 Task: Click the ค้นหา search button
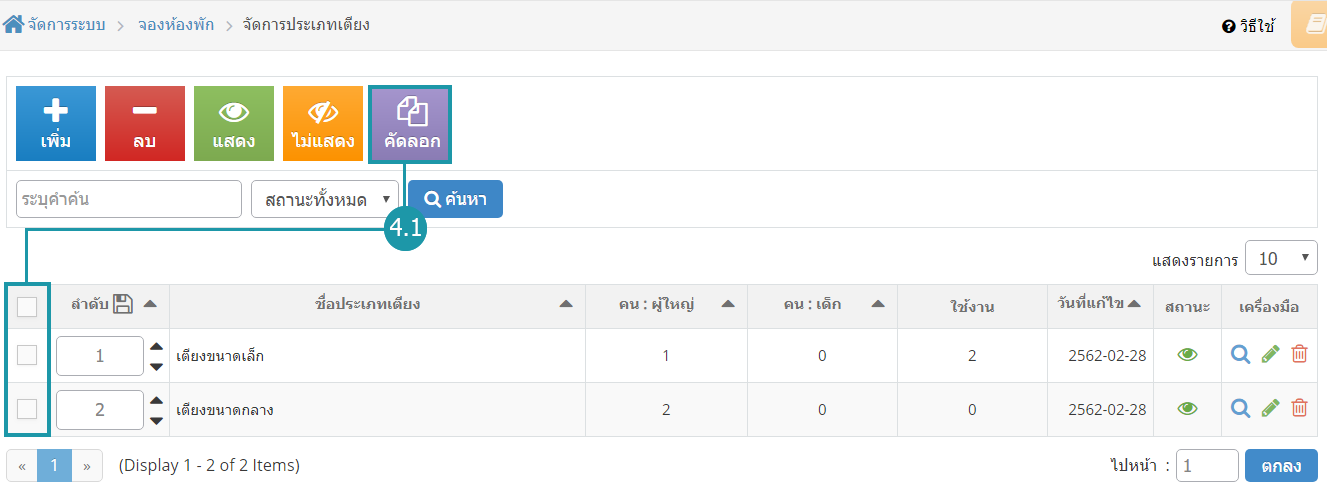[x=455, y=199]
